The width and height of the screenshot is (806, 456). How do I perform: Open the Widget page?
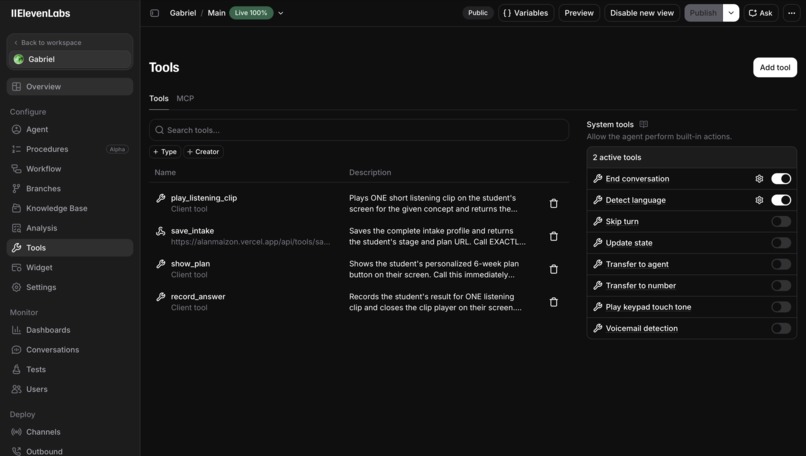tap(70, 267)
